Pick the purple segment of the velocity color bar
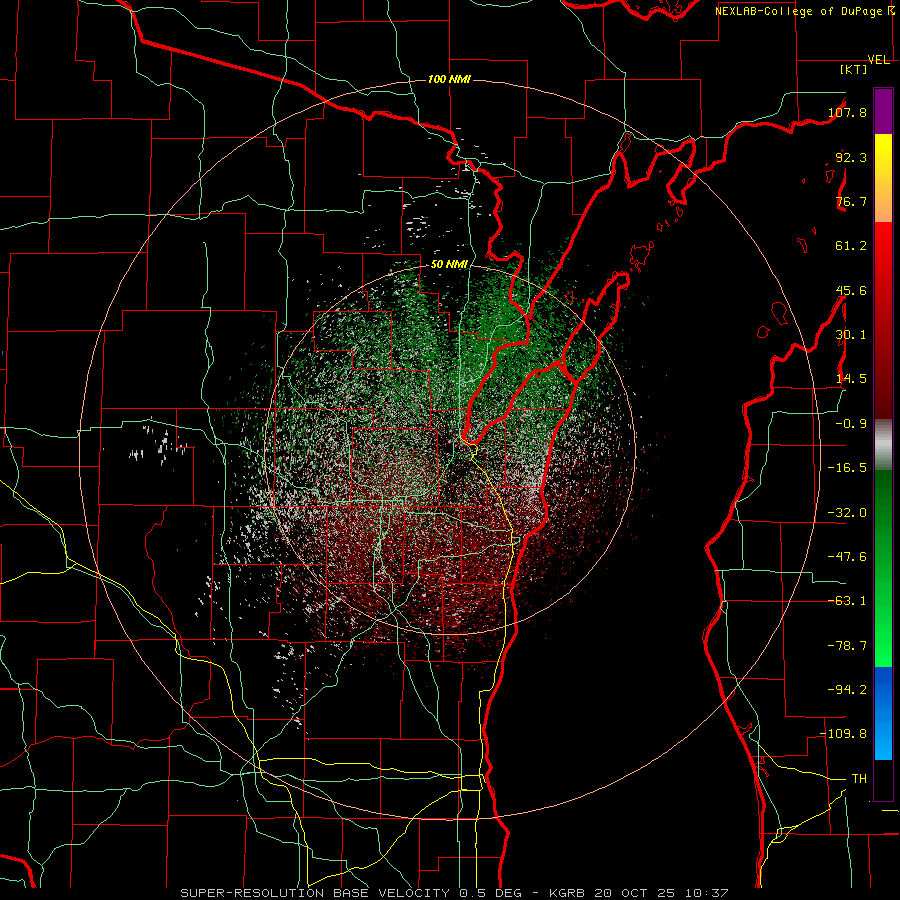Image resolution: width=900 pixels, height=900 pixels. (883, 111)
